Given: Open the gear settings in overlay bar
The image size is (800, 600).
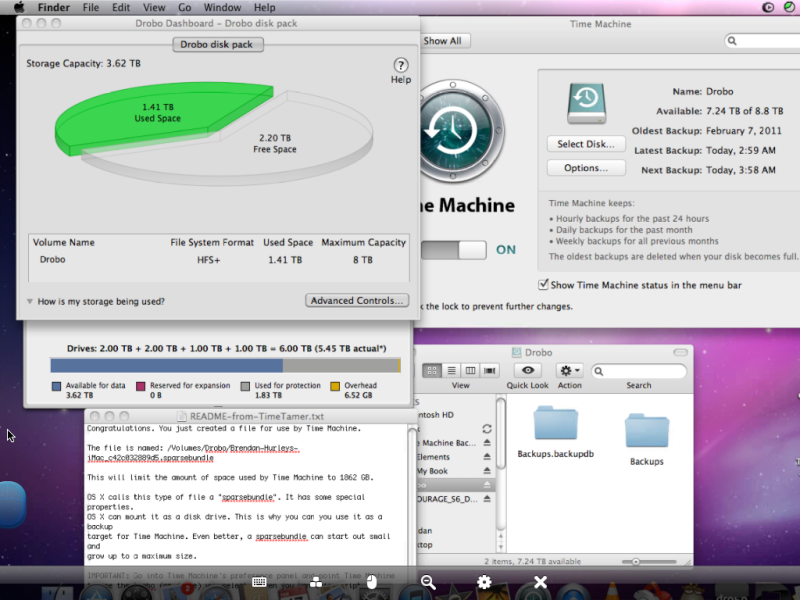Looking at the screenshot, I should coord(484,582).
